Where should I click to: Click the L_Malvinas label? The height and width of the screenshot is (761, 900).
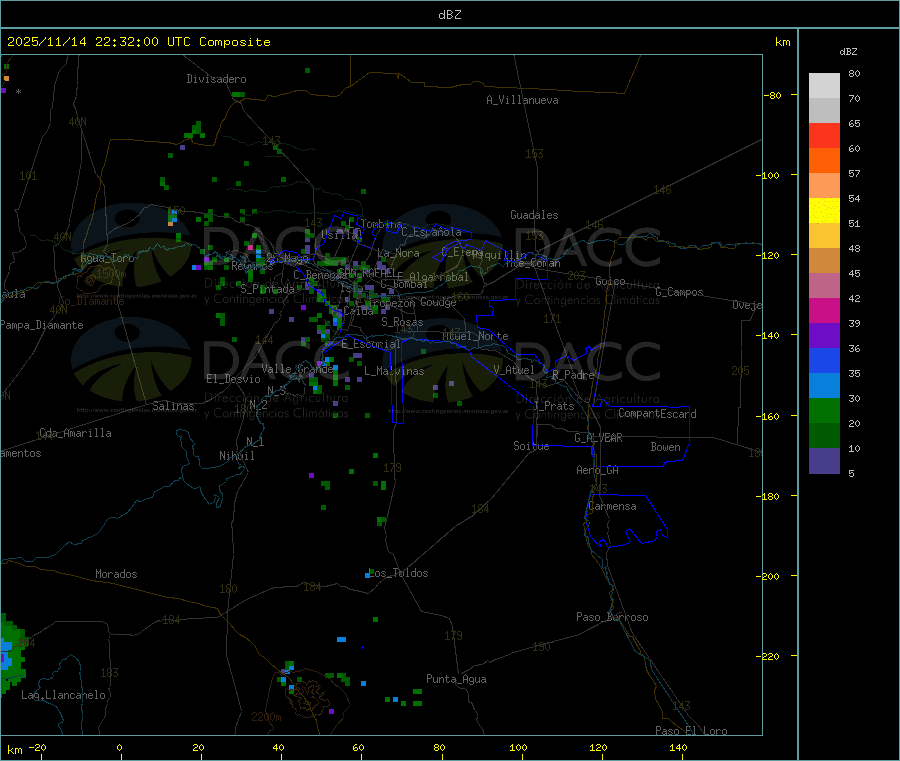click(x=394, y=371)
